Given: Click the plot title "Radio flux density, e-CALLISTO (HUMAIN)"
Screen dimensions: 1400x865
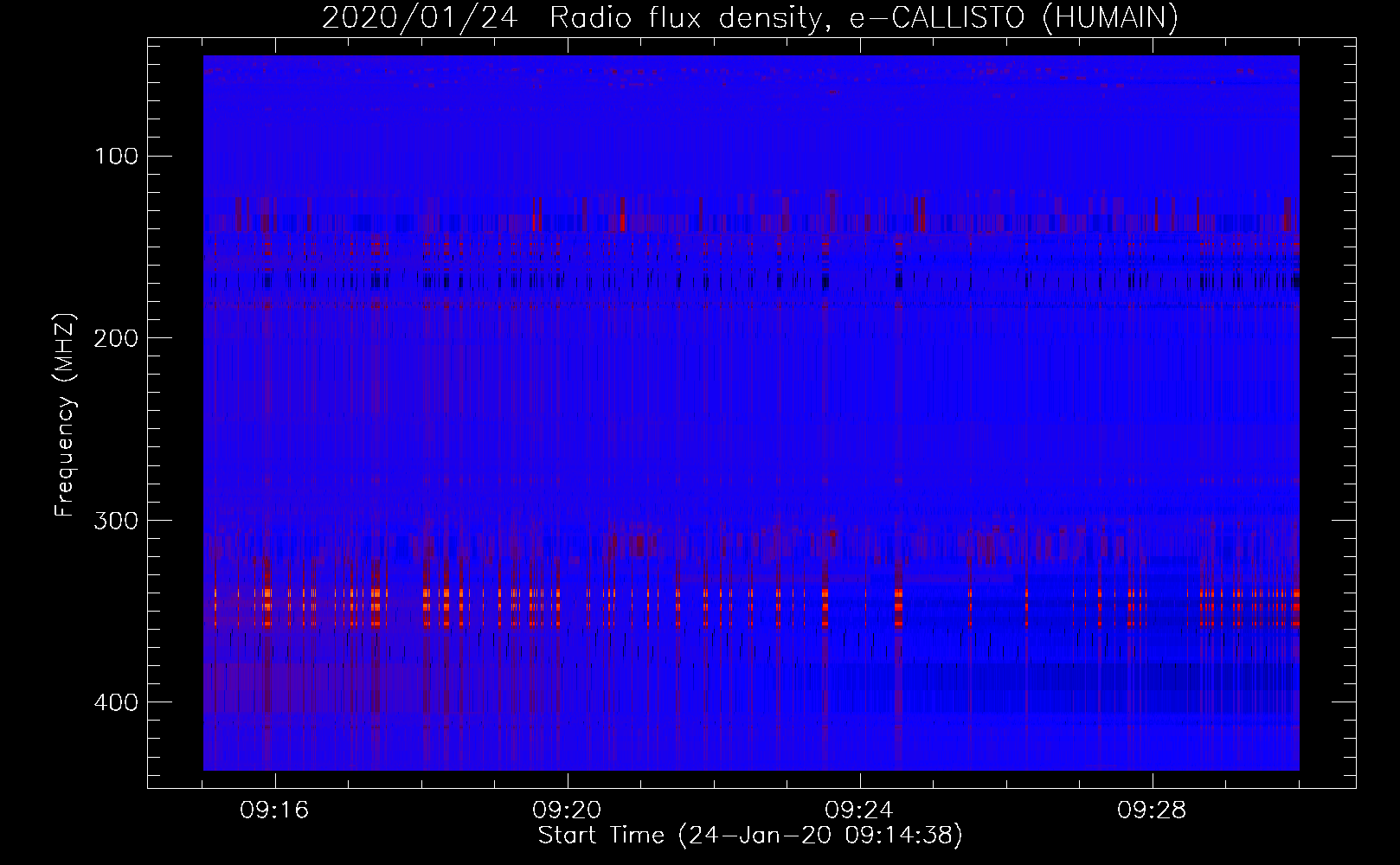Looking at the screenshot, I should pos(864,18).
